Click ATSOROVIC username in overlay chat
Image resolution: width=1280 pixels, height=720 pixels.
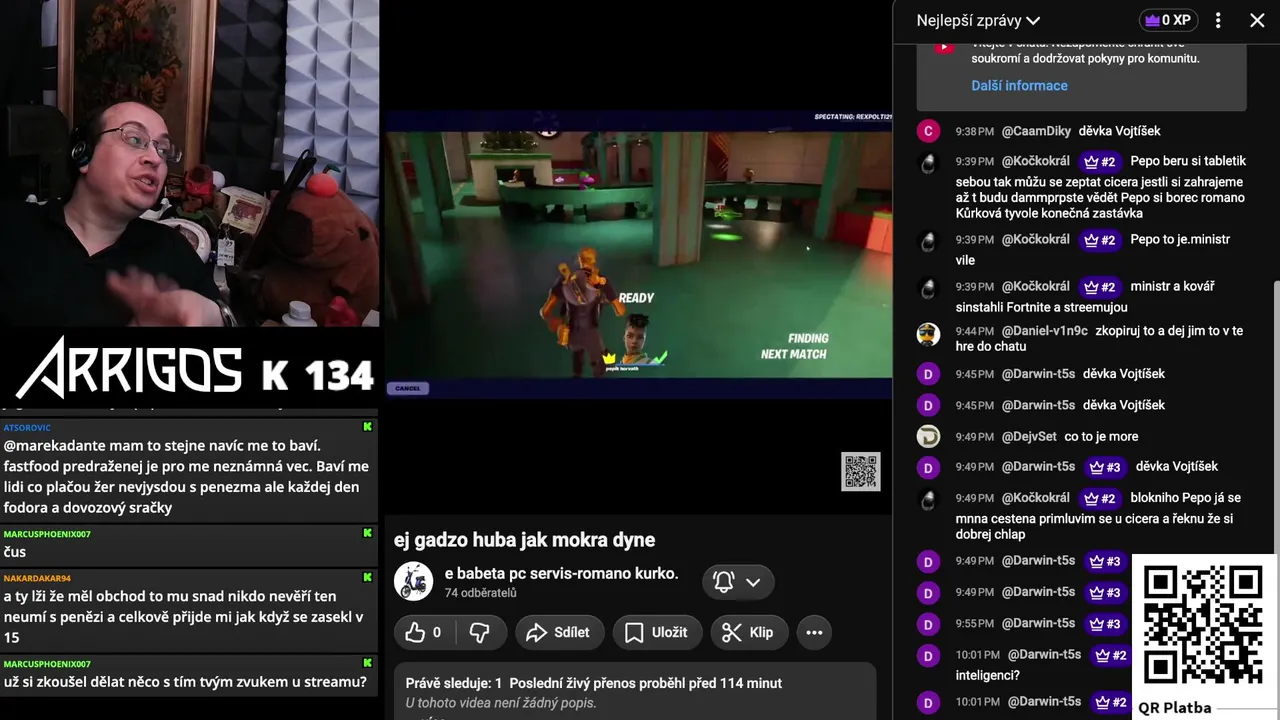click(27, 427)
